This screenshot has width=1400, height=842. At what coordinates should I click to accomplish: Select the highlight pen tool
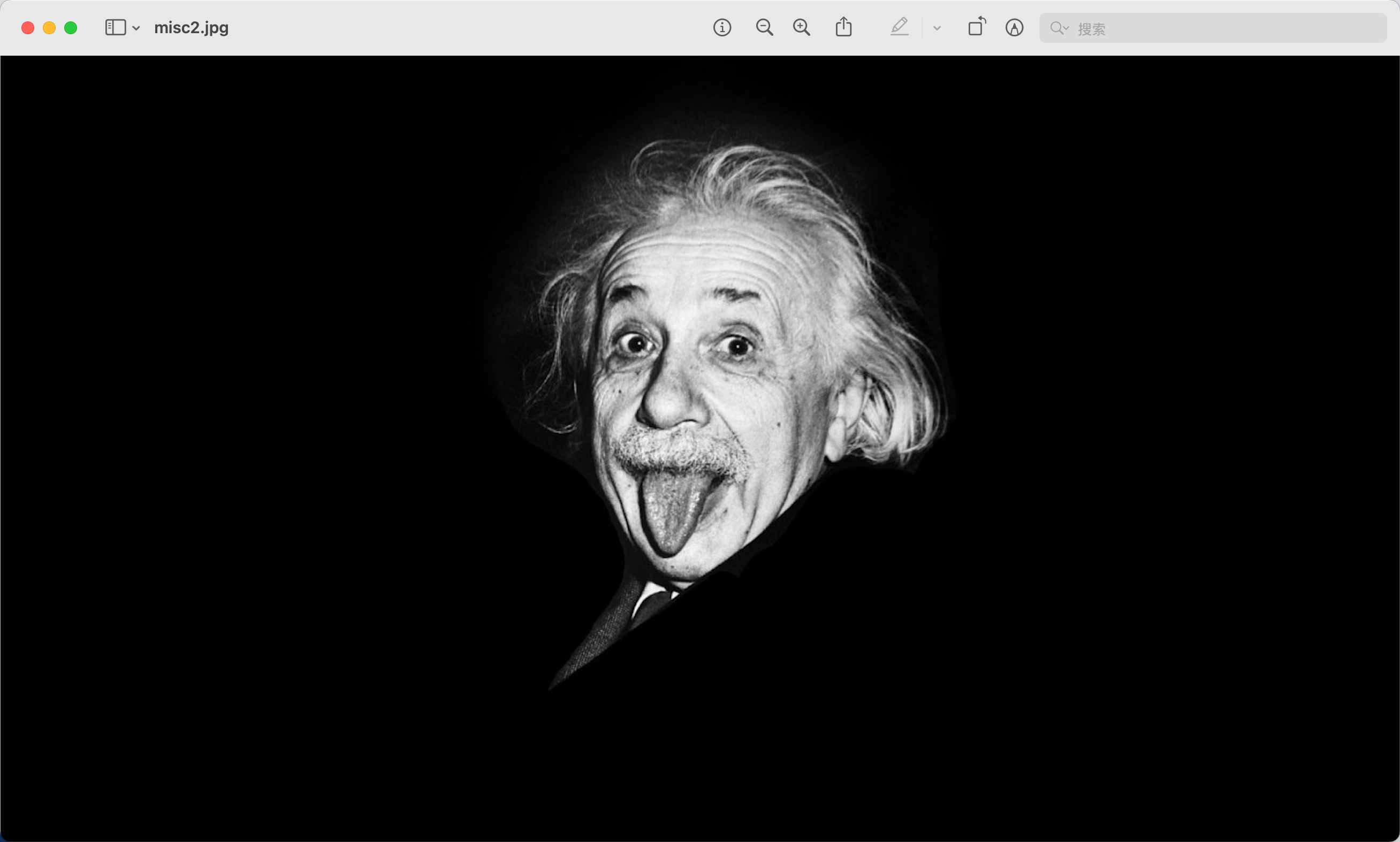[x=899, y=27]
